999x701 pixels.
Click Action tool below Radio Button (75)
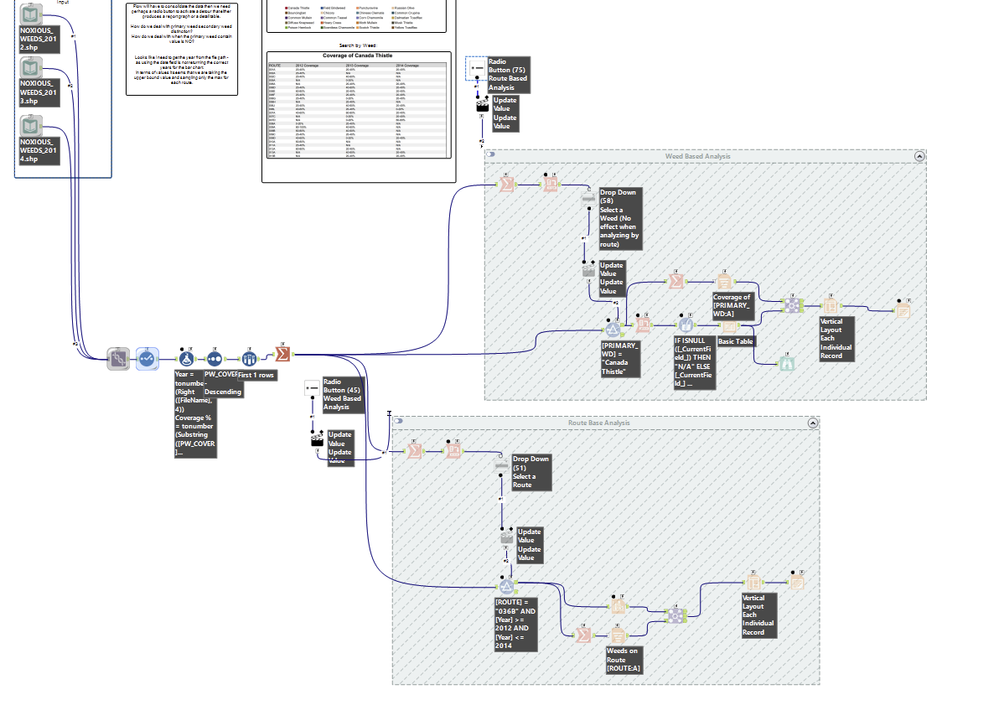(482, 105)
